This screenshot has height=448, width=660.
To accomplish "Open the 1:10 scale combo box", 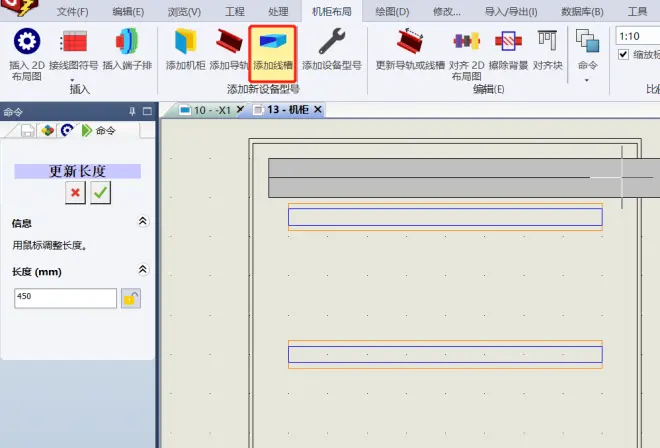I will click(638, 36).
